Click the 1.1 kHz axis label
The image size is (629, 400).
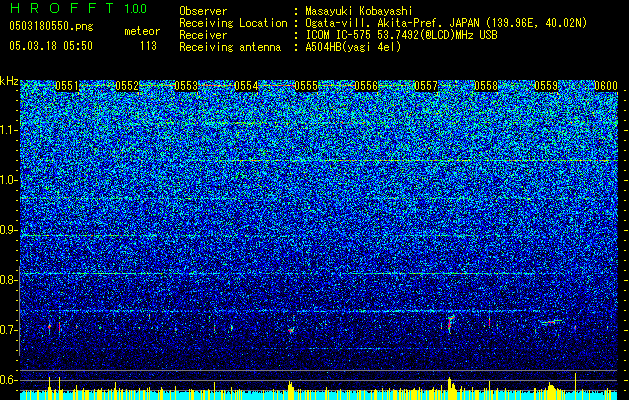pyautogui.click(x=8, y=131)
